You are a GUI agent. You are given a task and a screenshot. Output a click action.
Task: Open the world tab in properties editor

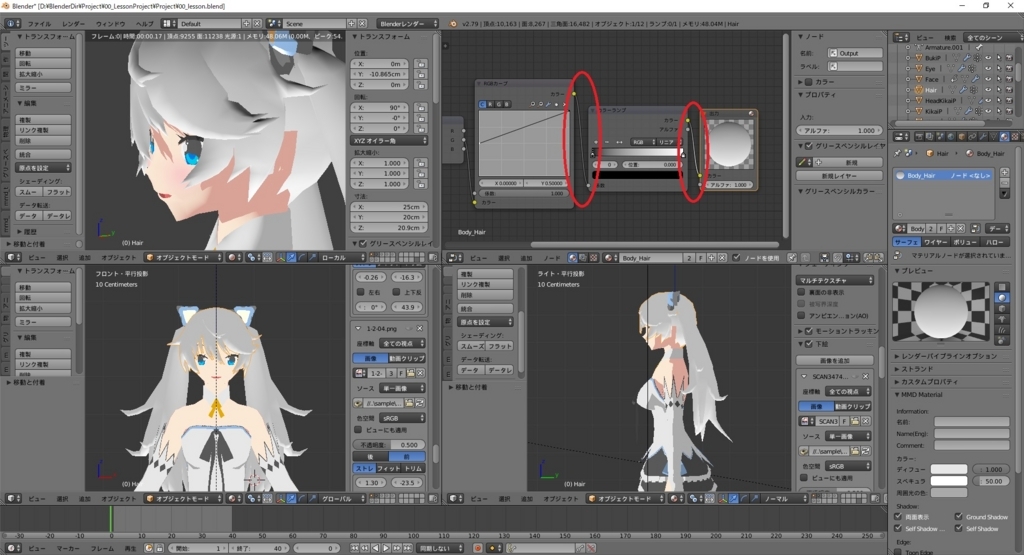click(x=951, y=136)
